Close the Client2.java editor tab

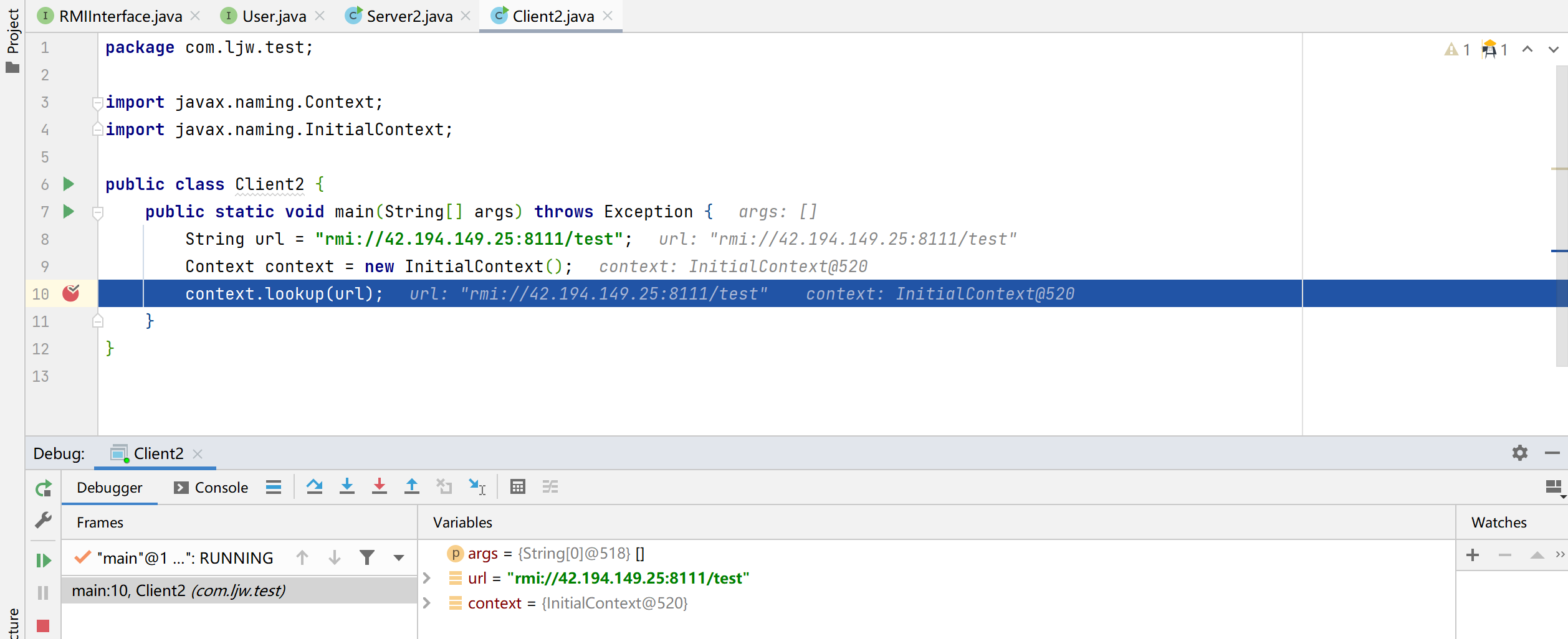tap(608, 16)
